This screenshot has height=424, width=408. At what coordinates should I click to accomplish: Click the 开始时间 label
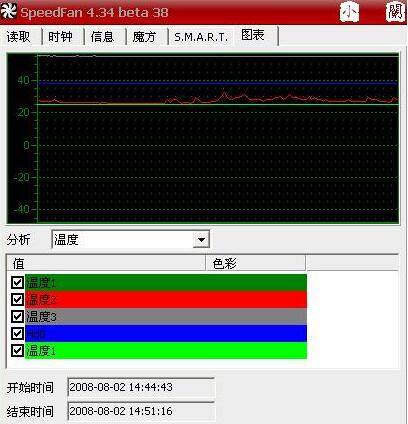pos(30,387)
